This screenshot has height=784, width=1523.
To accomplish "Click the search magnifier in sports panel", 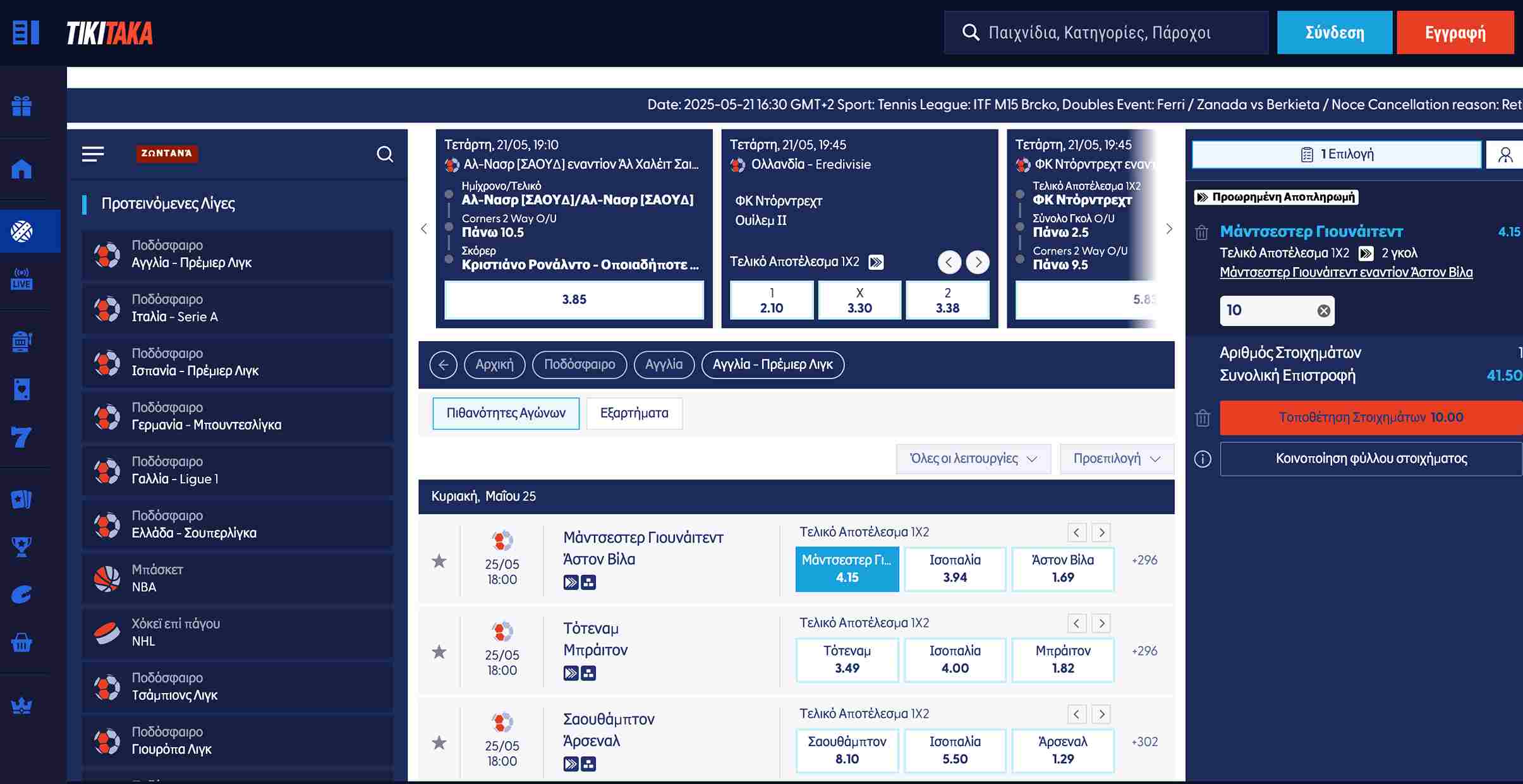I will [x=385, y=154].
